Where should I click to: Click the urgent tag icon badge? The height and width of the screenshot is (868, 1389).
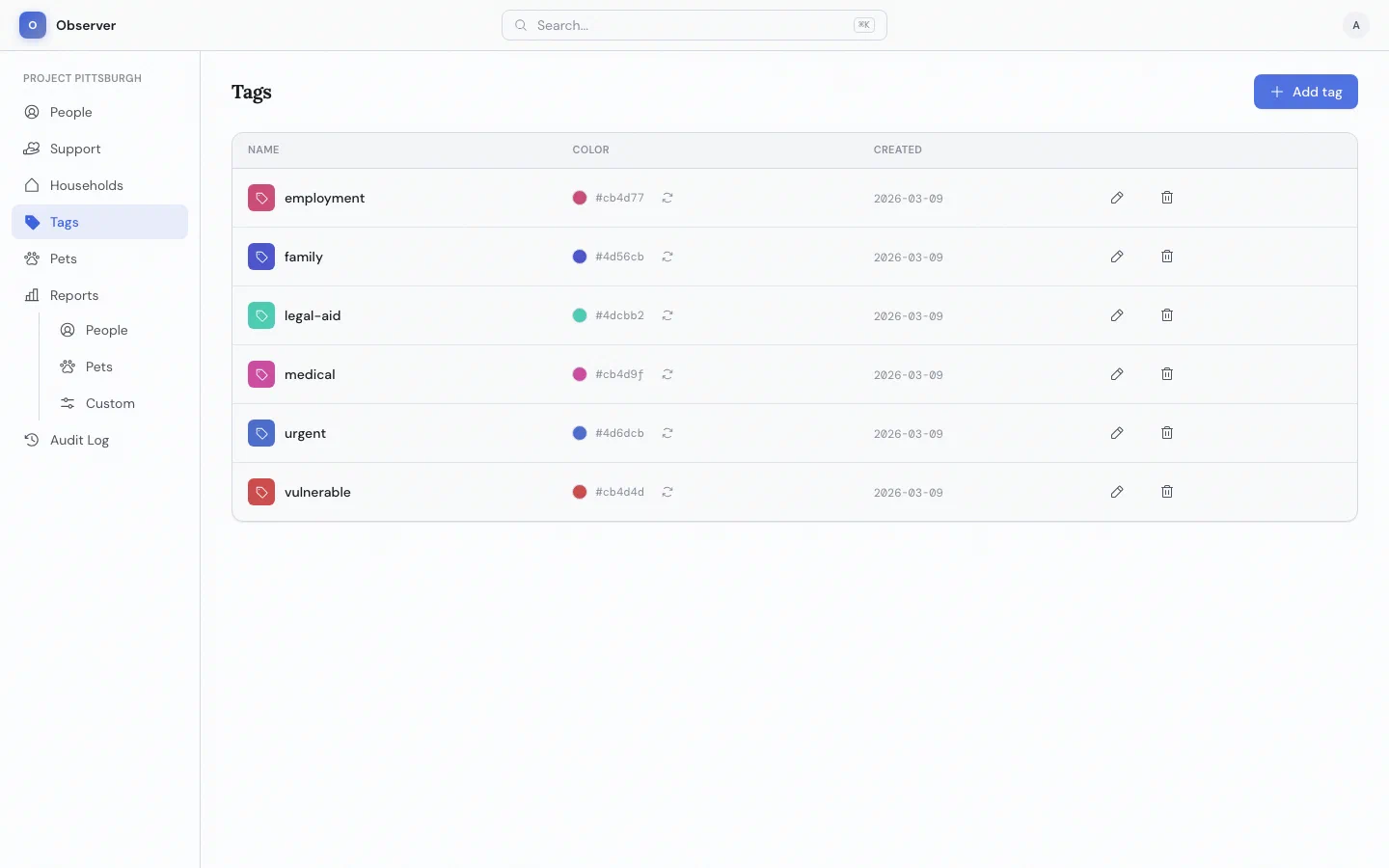(261, 433)
